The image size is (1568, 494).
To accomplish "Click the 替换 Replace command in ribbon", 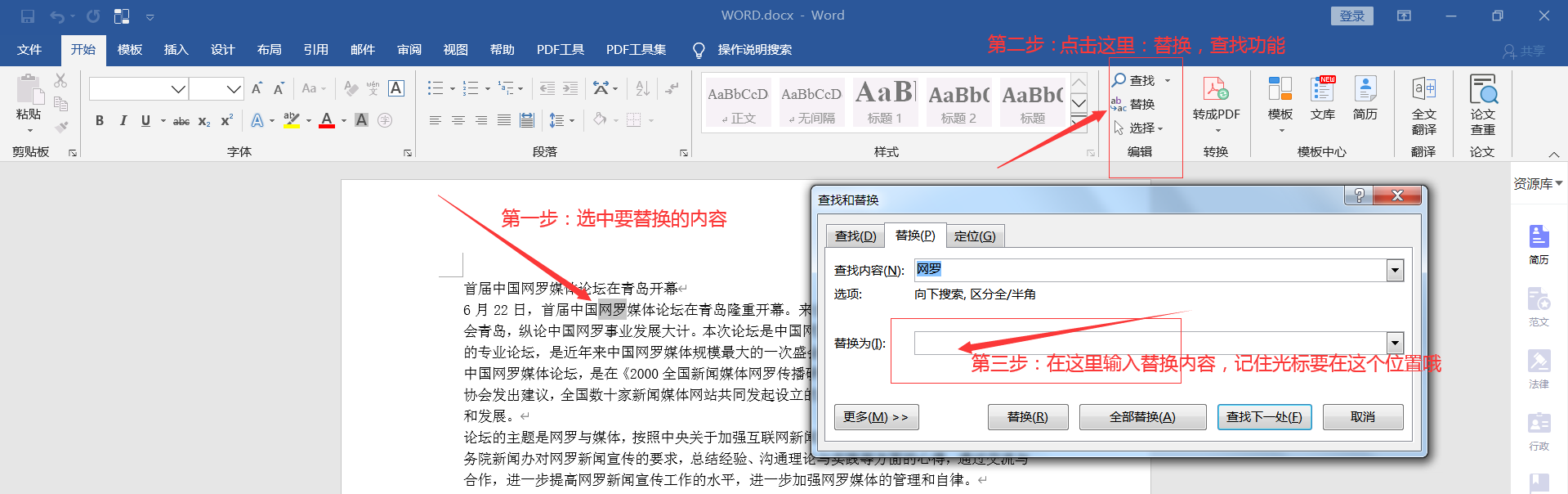I will pos(1132,104).
